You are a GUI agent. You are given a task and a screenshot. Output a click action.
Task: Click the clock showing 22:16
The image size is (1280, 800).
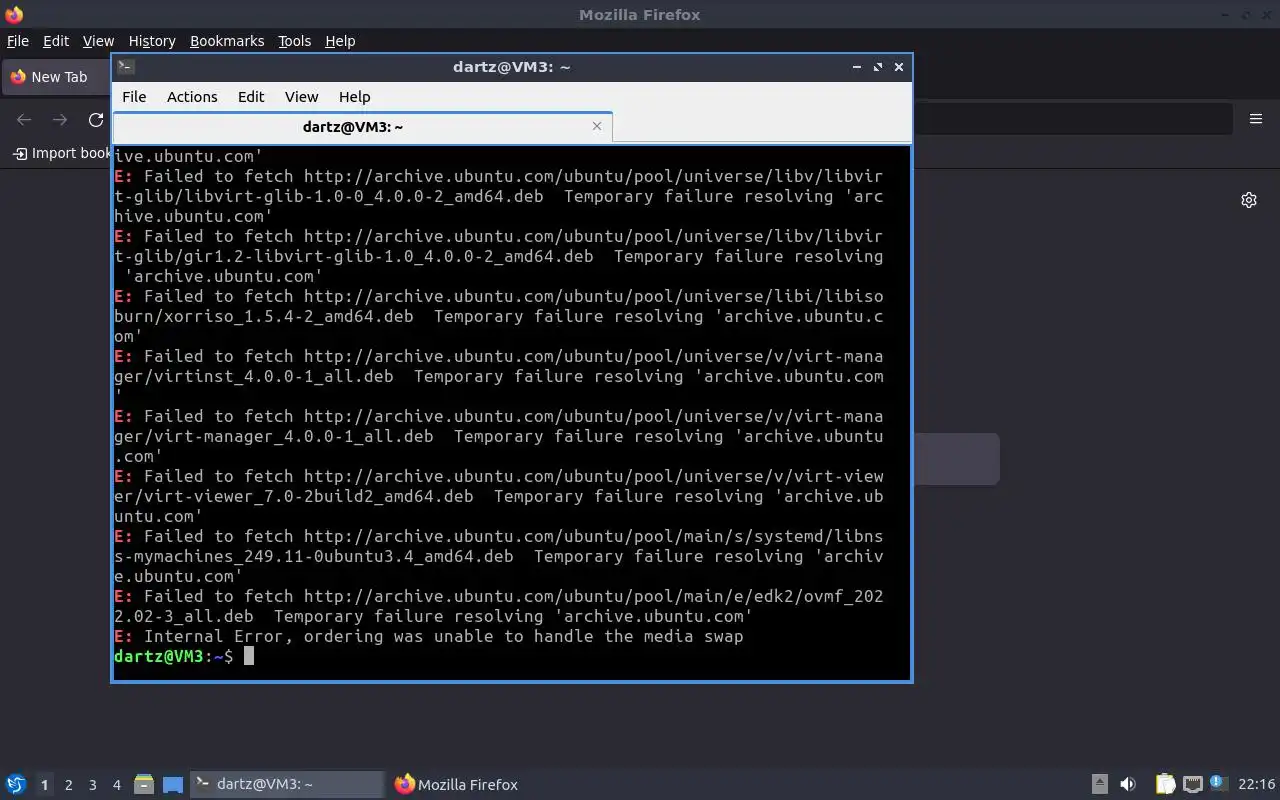pyautogui.click(x=1256, y=784)
